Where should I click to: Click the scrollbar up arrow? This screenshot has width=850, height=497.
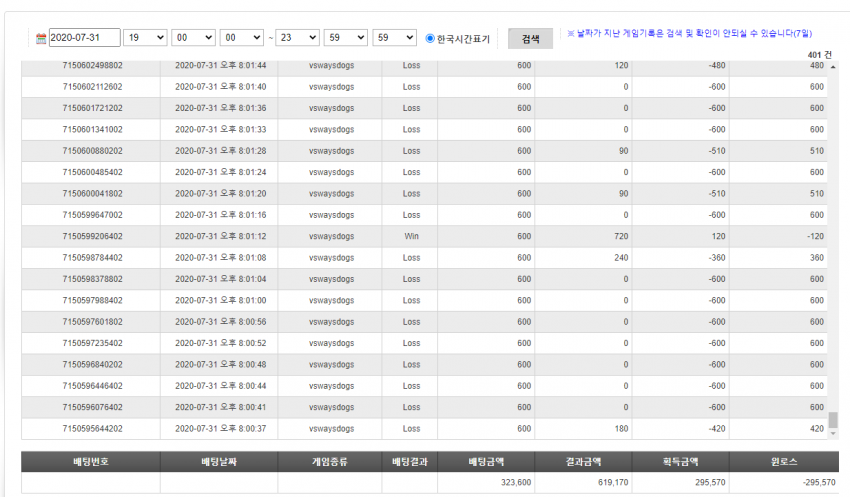[x=833, y=67]
